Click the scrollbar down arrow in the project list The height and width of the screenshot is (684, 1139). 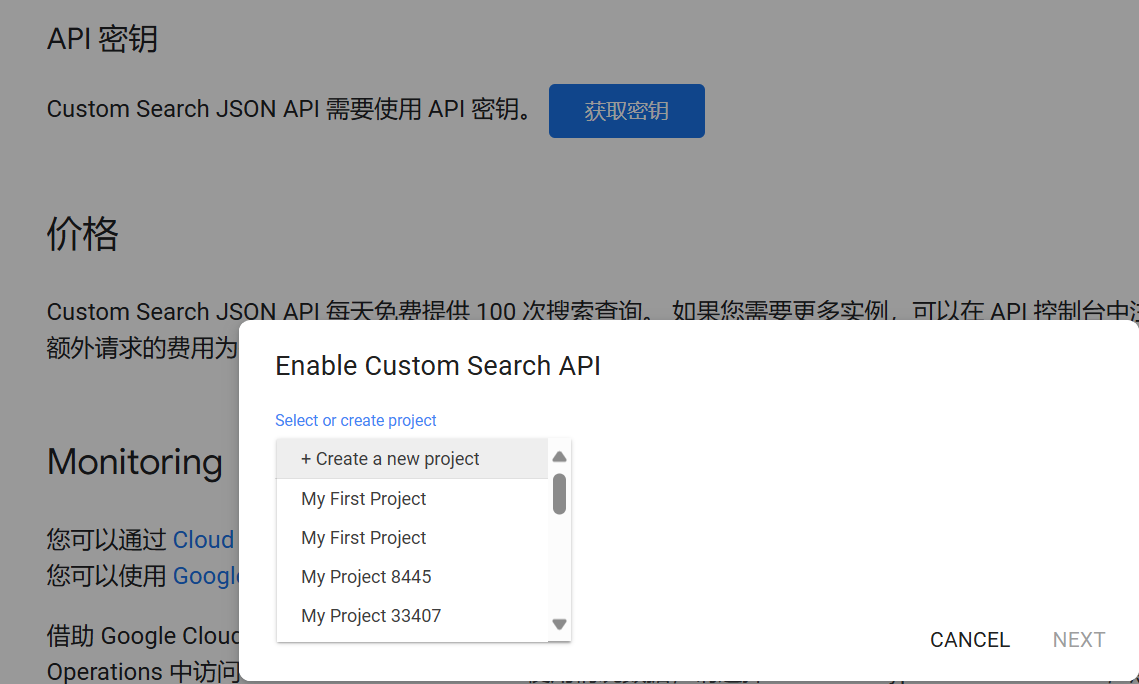tap(559, 623)
